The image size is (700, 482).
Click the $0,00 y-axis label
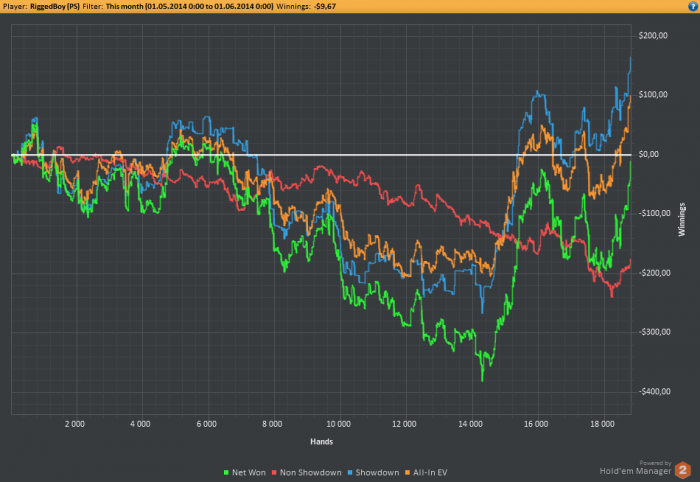click(x=649, y=154)
